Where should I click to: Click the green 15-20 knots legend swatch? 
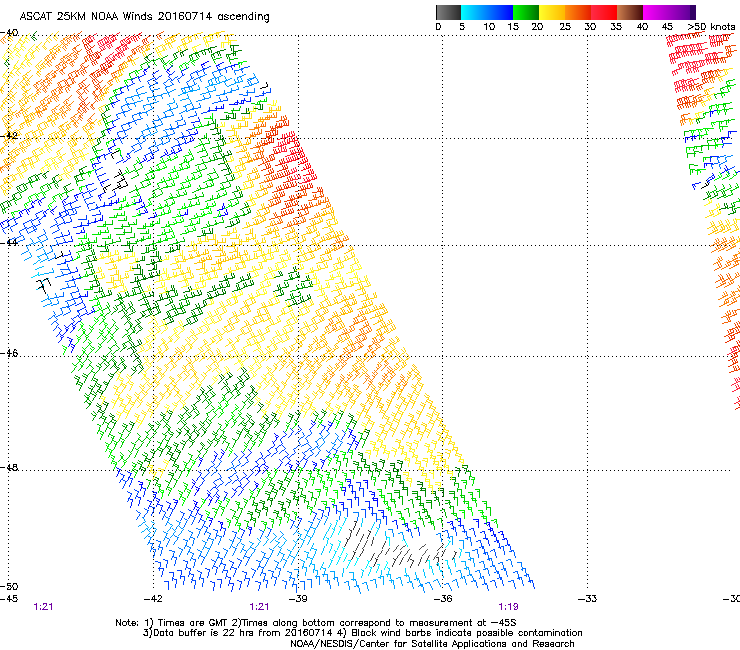click(x=526, y=12)
